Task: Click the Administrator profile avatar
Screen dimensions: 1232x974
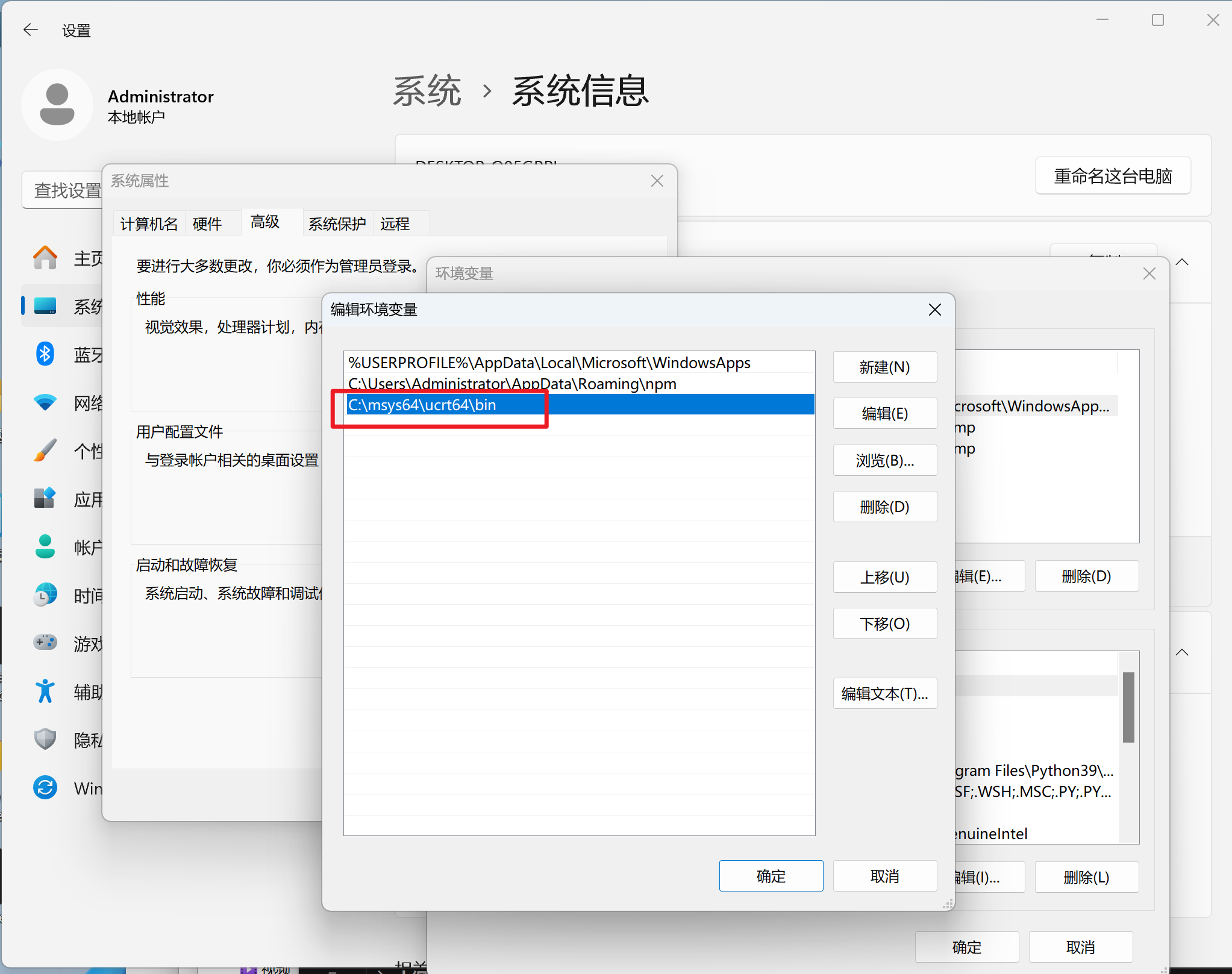Action: point(57,105)
